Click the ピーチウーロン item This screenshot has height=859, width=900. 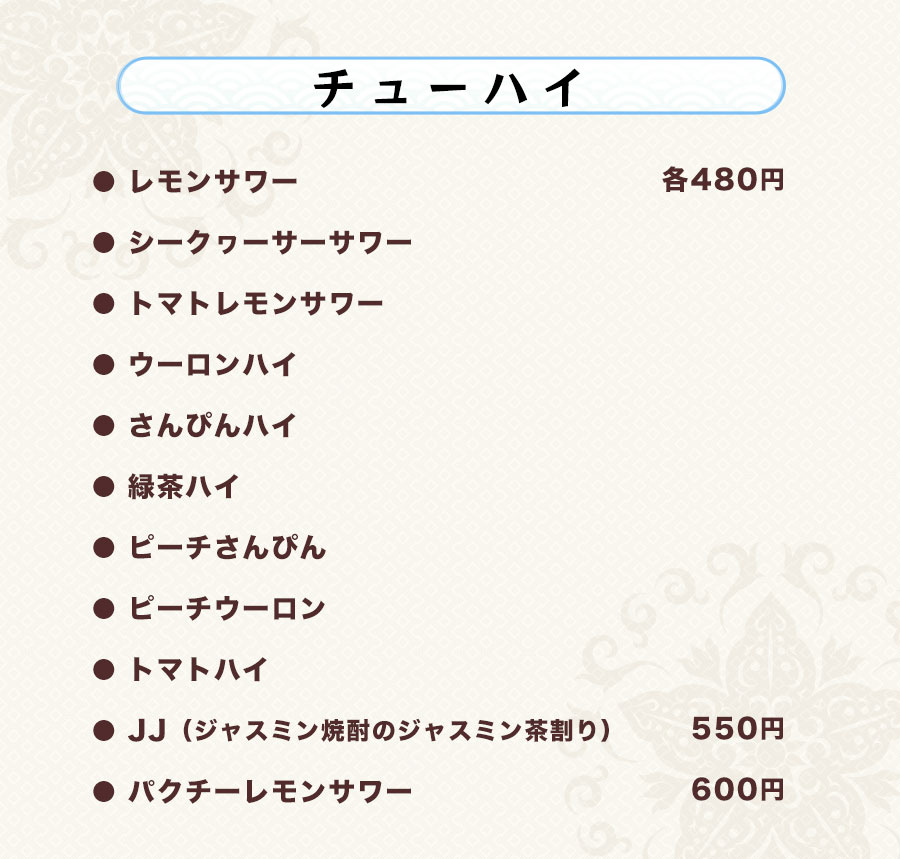point(227,609)
